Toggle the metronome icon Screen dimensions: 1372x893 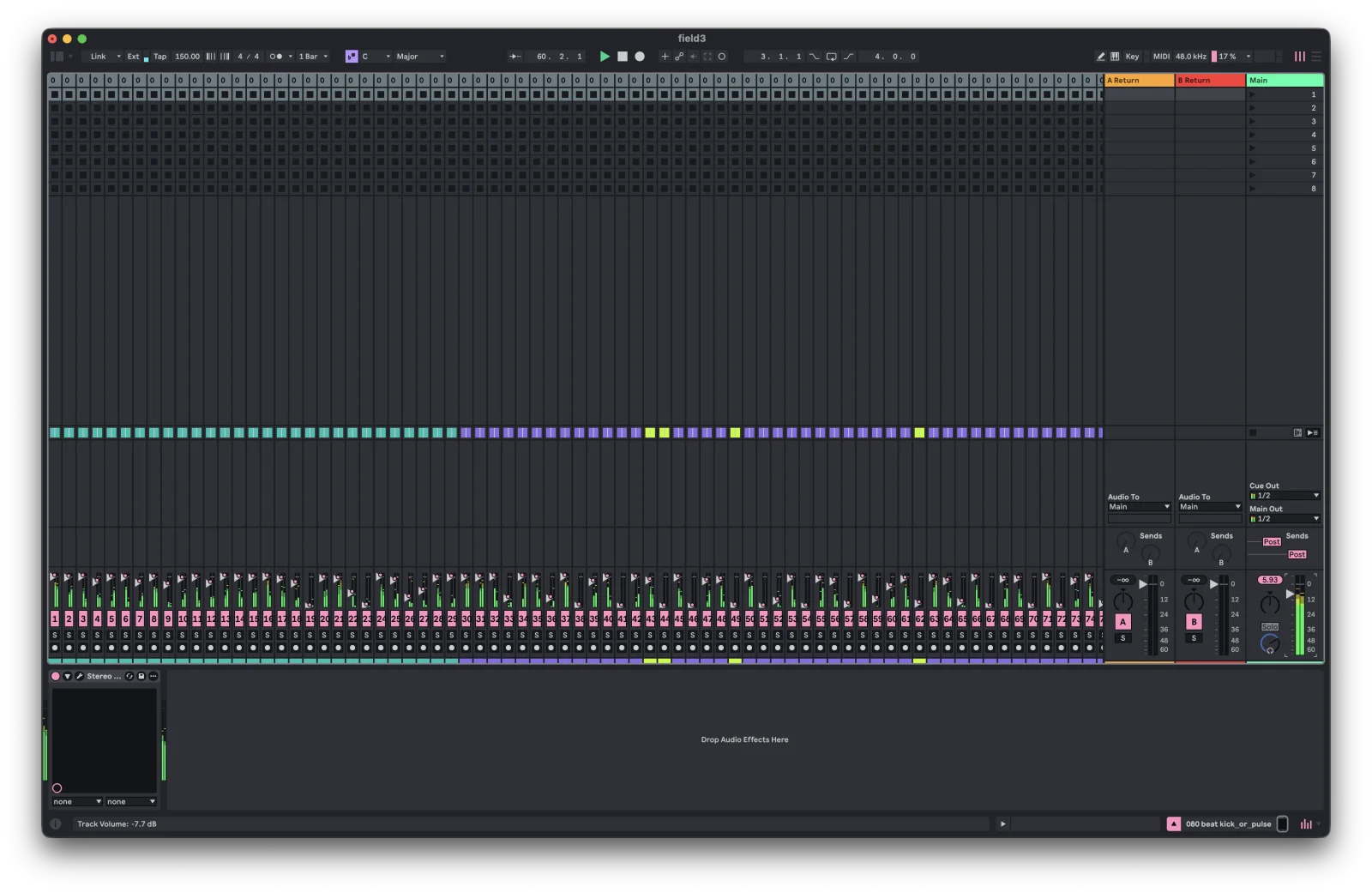275,57
